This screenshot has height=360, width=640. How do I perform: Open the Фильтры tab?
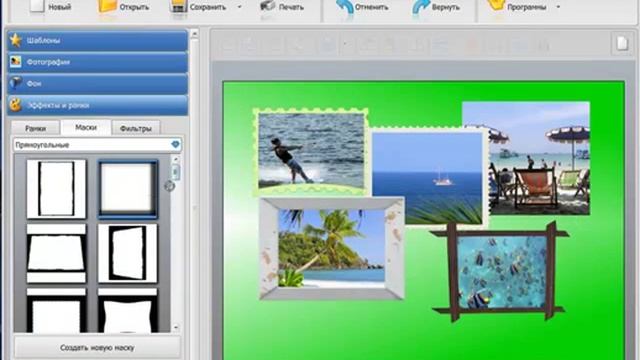coord(136,128)
